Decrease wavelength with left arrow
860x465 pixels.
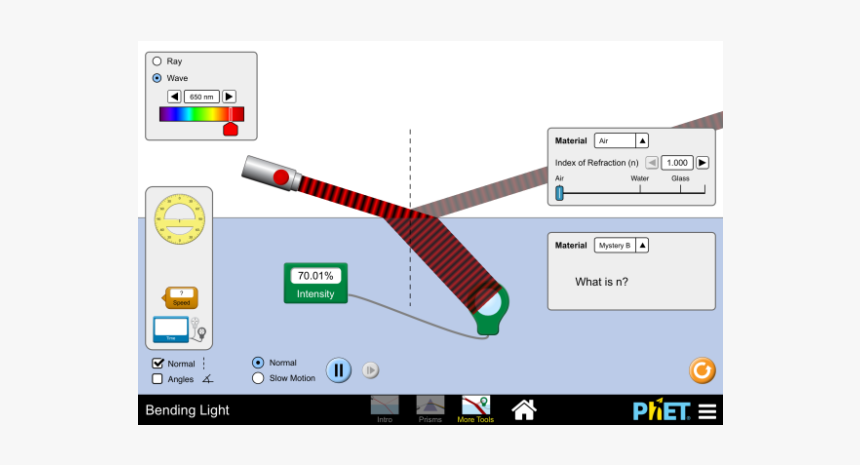174,96
